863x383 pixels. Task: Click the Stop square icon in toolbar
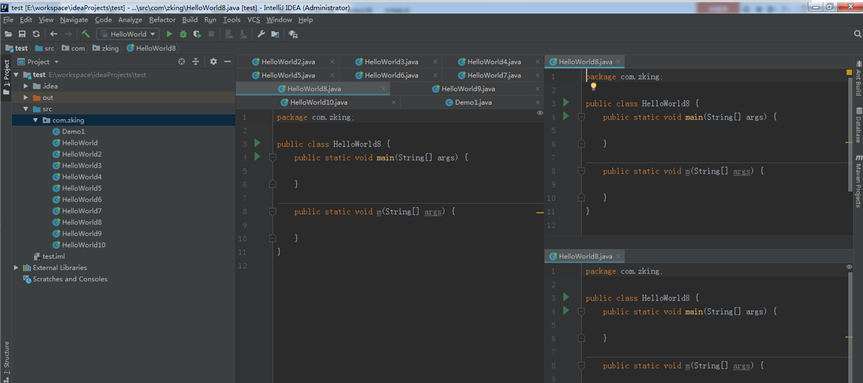211,34
